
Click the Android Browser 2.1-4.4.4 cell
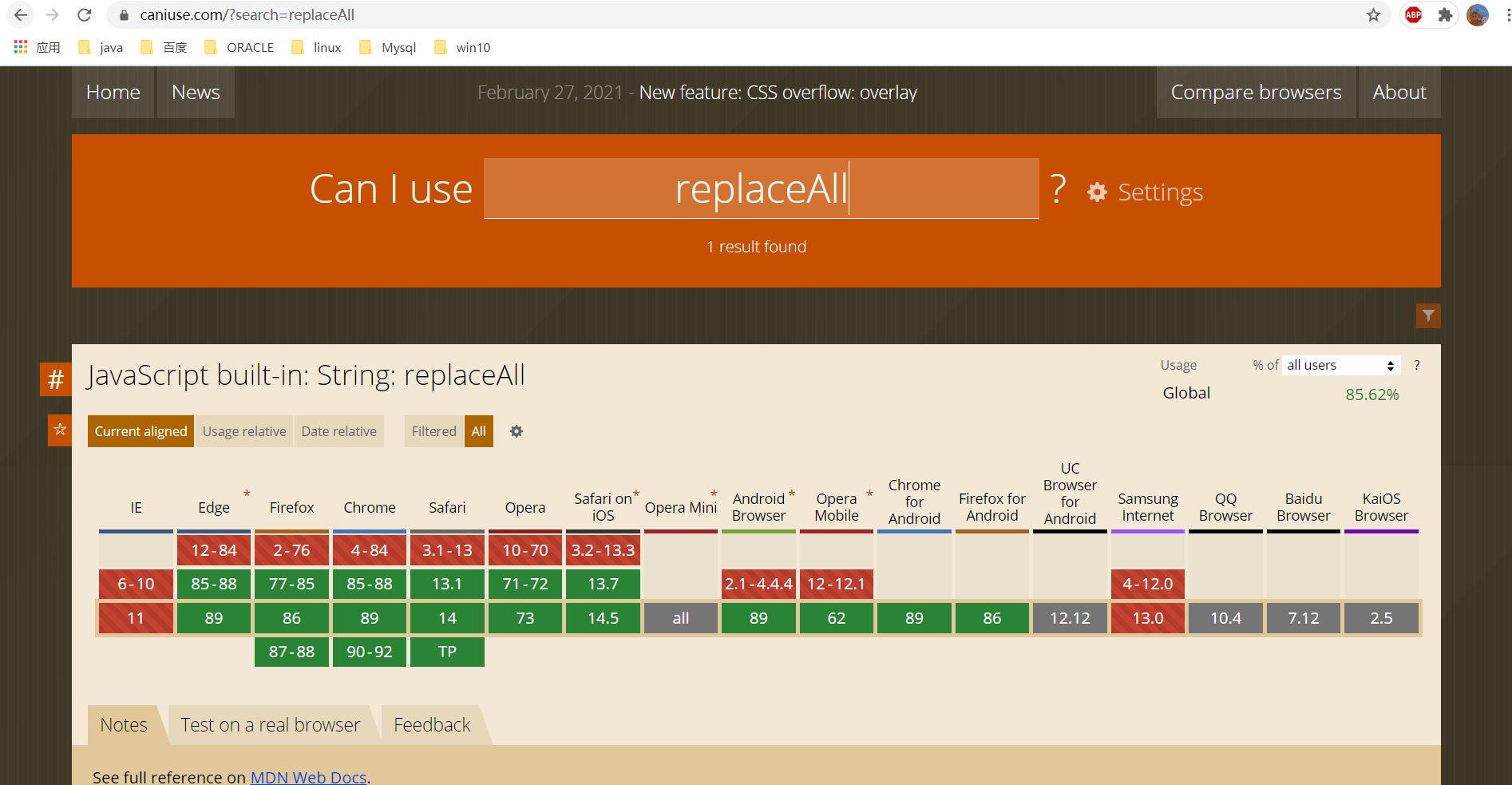[x=758, y=584]
